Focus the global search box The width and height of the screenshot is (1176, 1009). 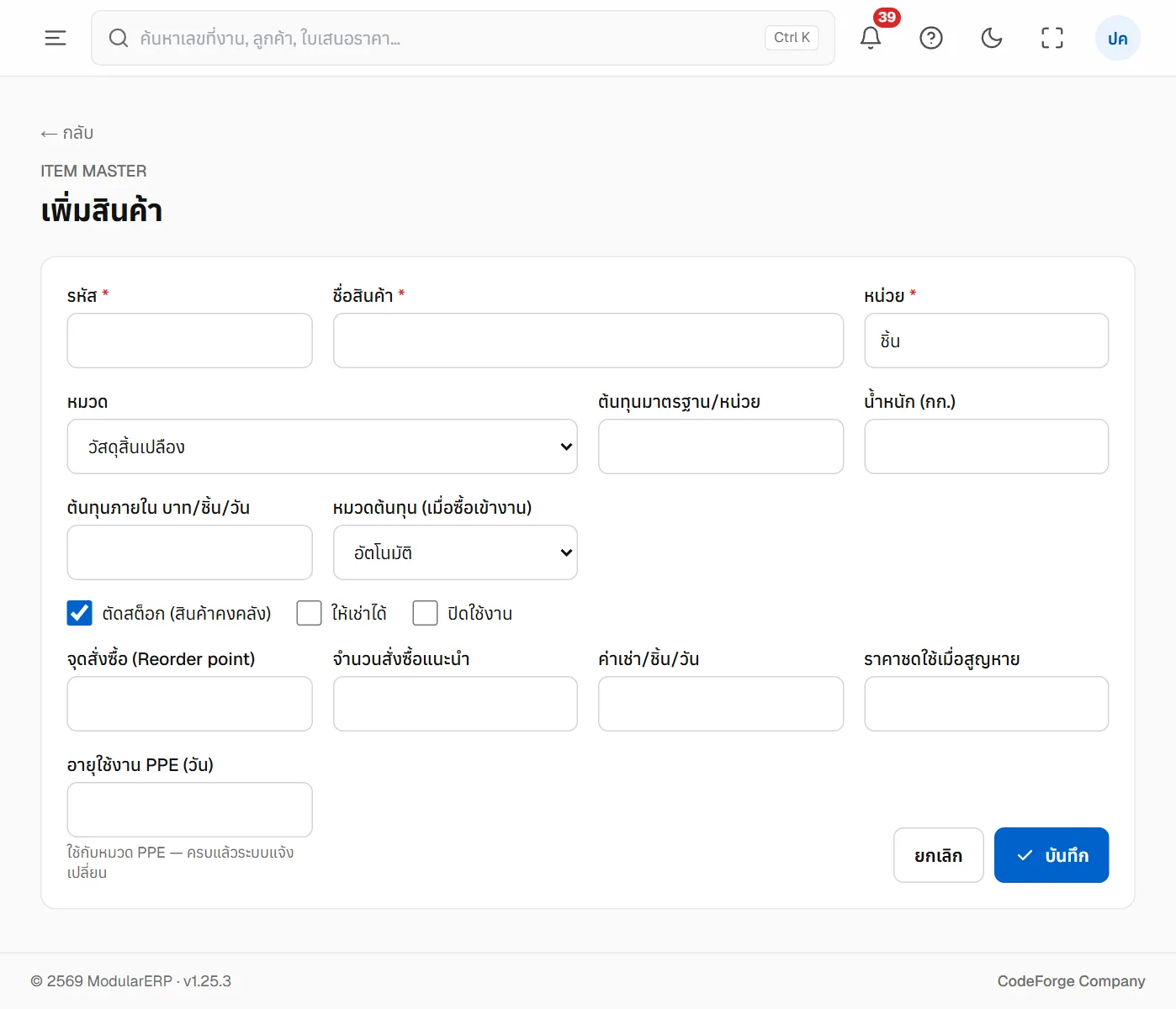(x=463, y=38)
